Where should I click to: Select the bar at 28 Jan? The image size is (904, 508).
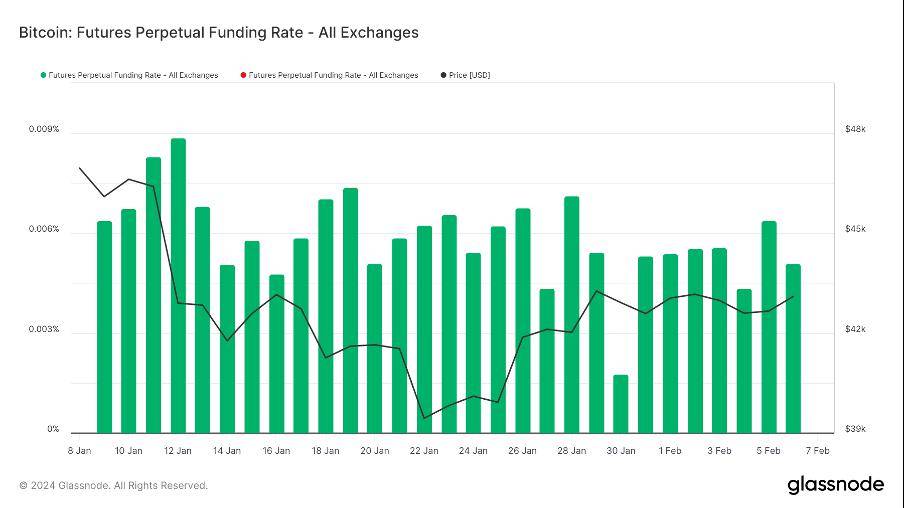(x=571, y=315)
